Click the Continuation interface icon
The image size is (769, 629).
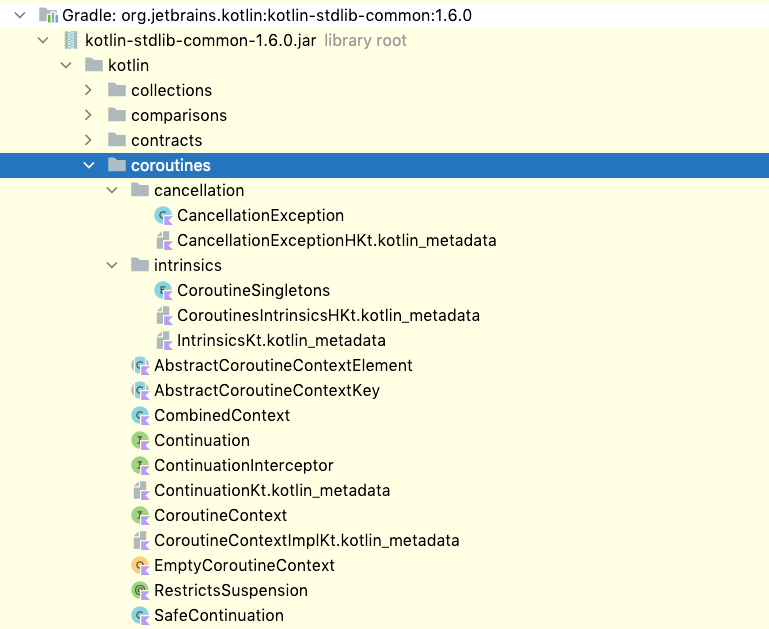click(141, 441)
